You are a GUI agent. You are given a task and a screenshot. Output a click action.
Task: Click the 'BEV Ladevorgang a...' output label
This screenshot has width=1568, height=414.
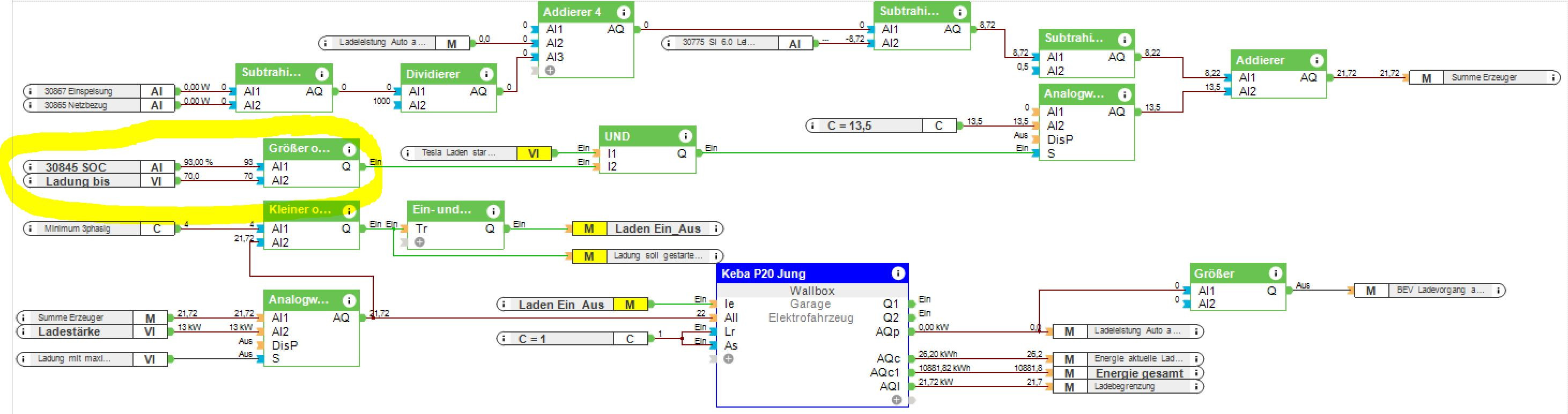(x=1440, y=291)
